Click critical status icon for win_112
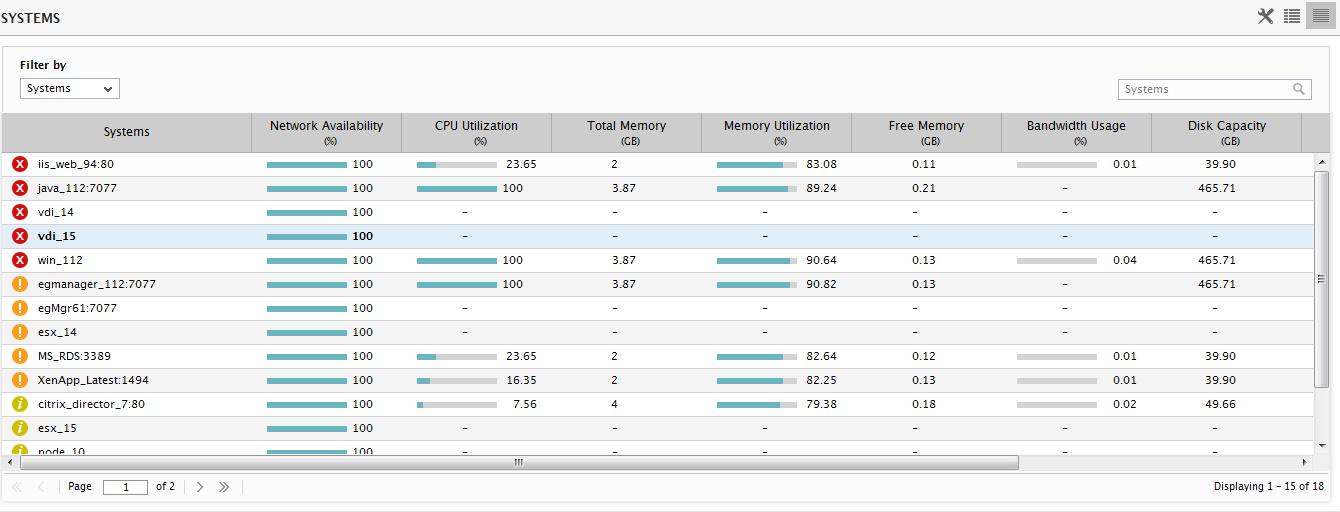This screenshot has height=512, width=1340. click(20, 260)
